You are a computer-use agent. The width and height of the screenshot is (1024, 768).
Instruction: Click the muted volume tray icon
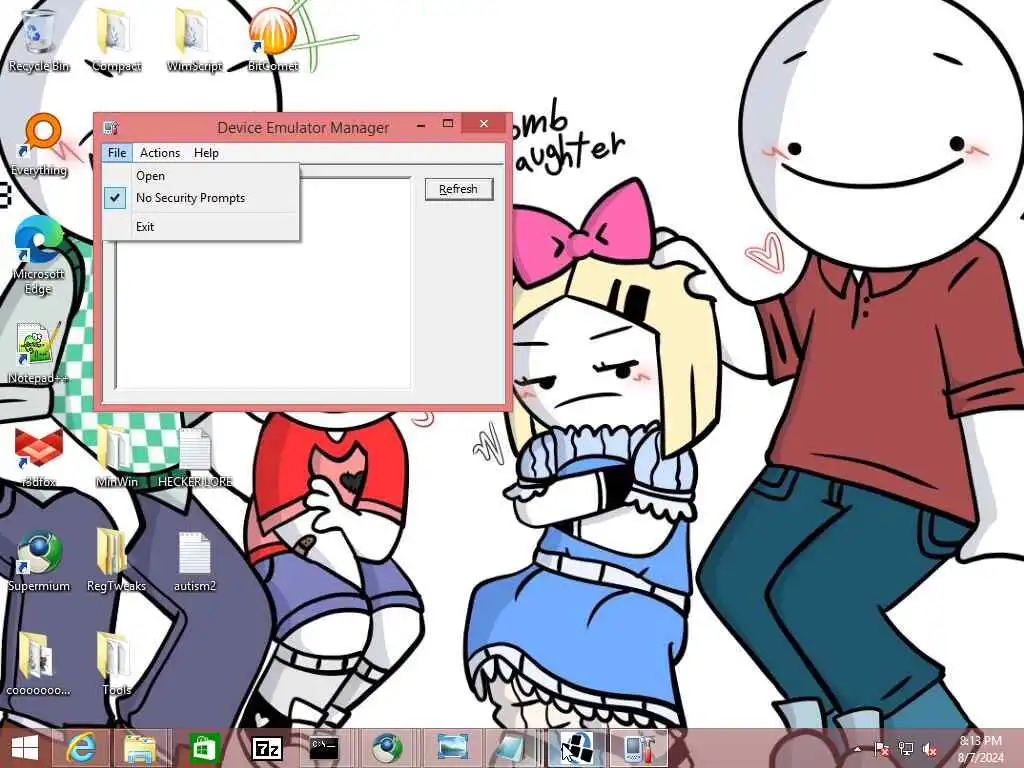(x=930, y=749)
